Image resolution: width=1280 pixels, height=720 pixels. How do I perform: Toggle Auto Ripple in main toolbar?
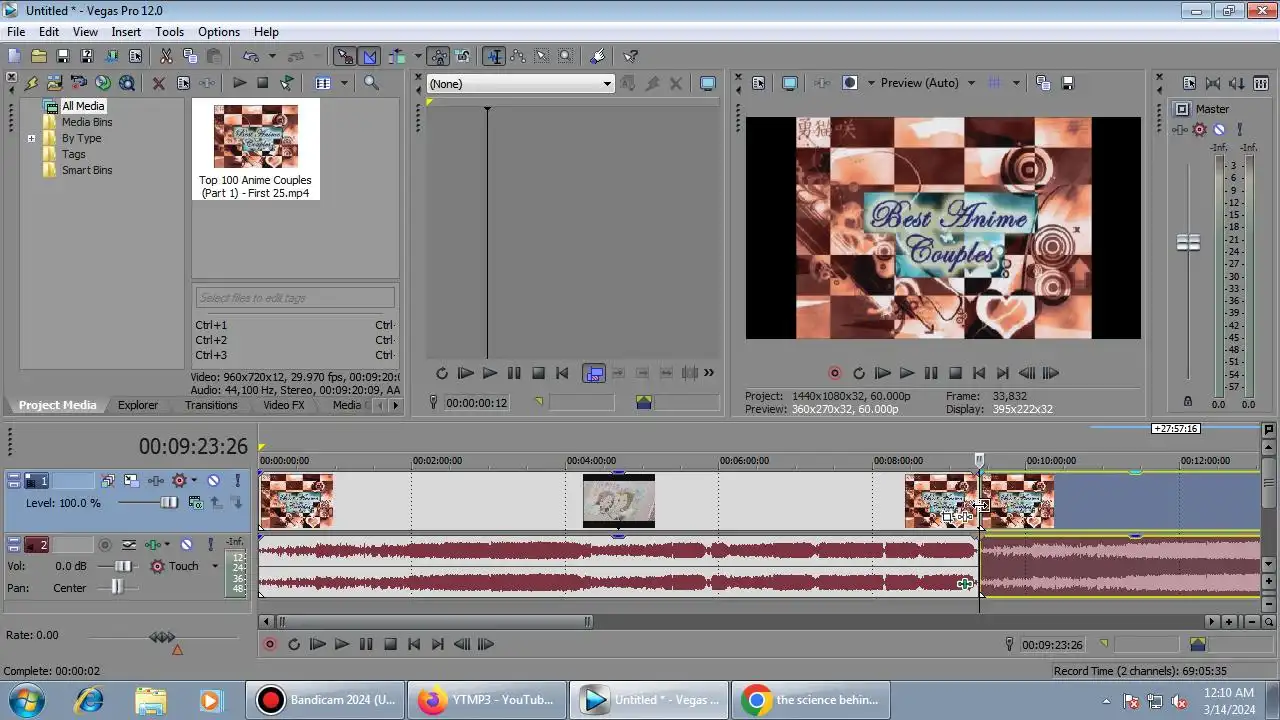click(397, 57)
